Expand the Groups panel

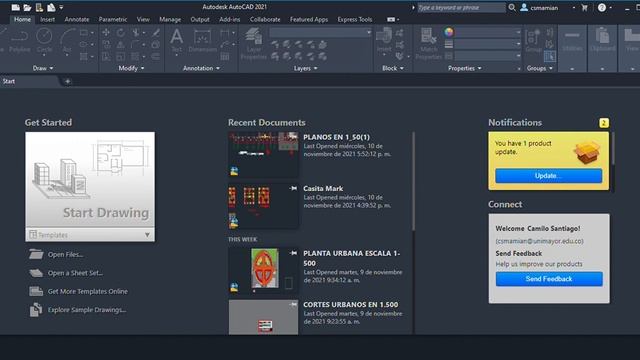(x=540, y=68)
